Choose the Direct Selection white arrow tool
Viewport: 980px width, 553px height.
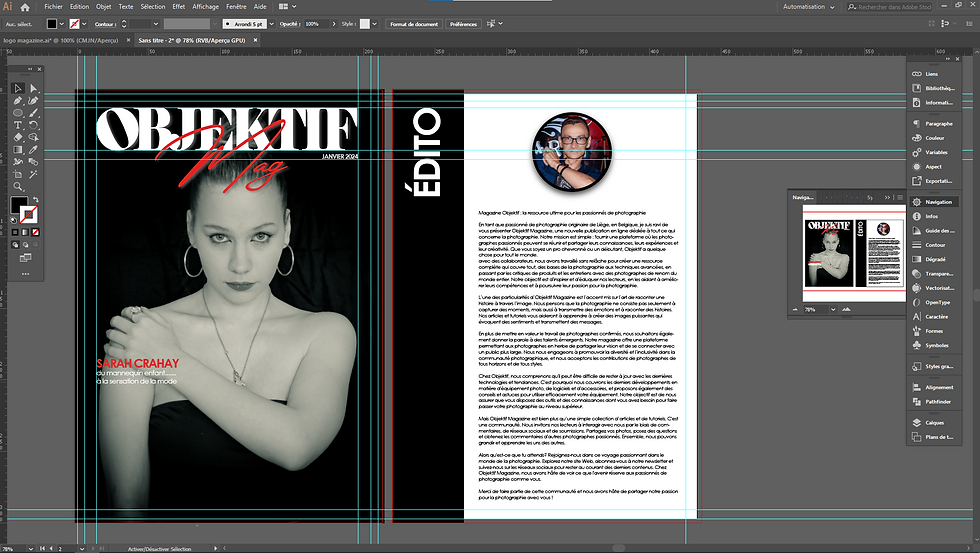coord(33,88)
